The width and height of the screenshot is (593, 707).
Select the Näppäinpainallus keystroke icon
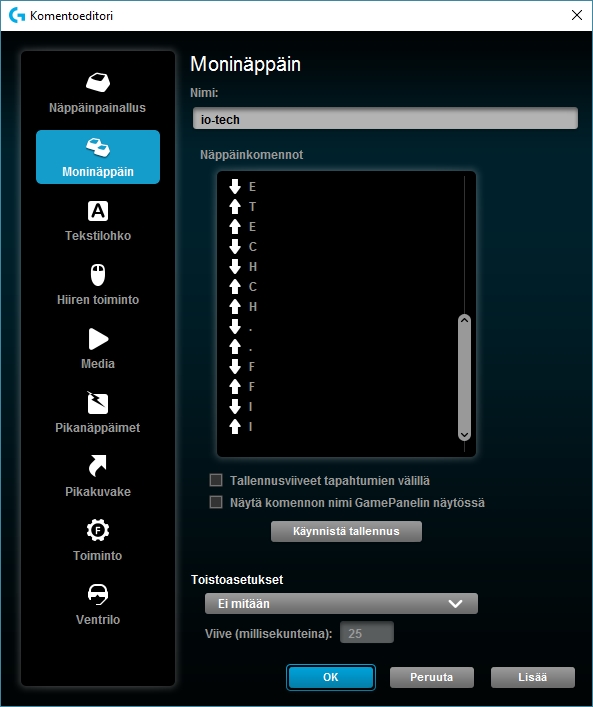coord(98,83)
